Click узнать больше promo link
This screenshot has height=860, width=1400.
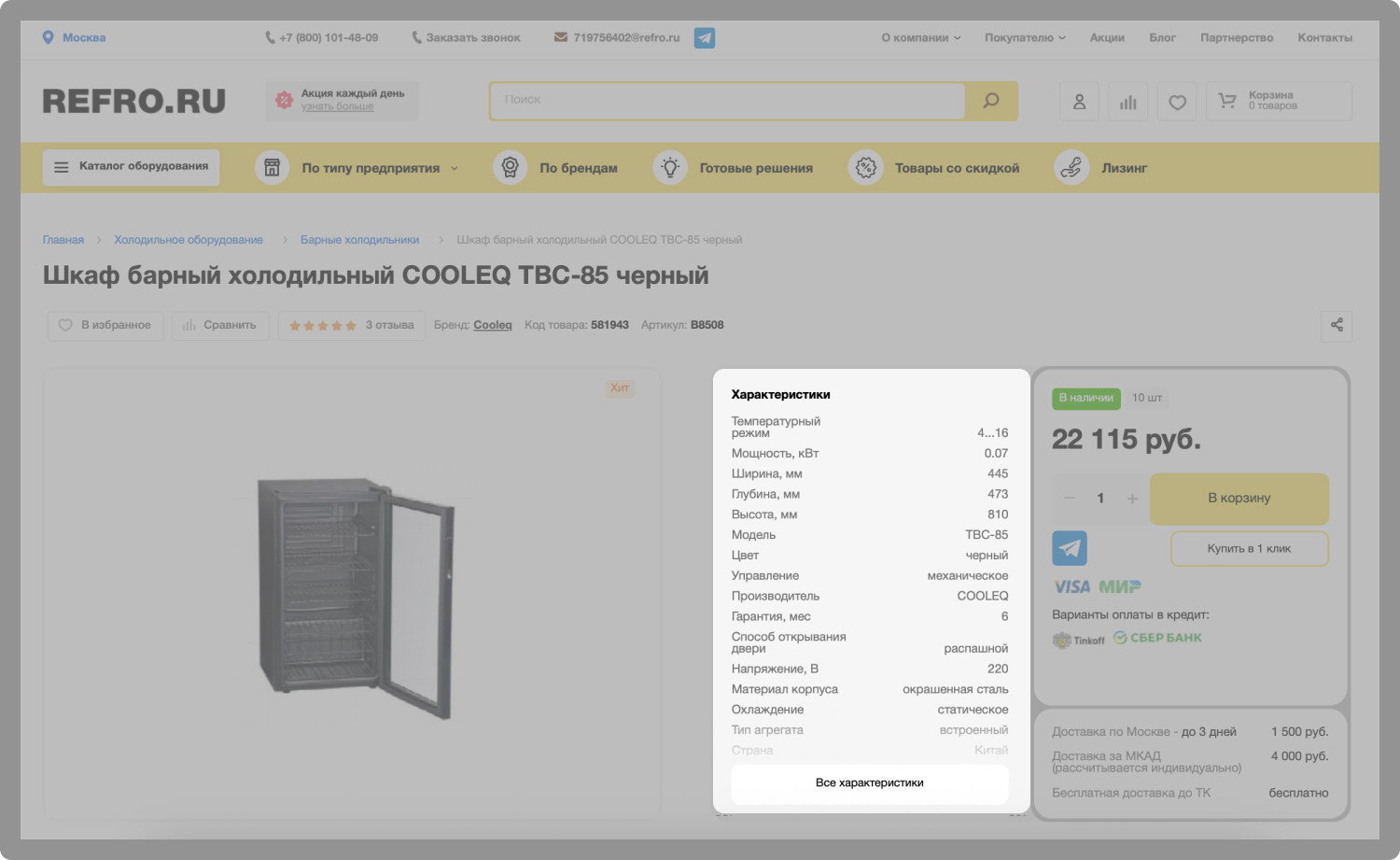[x=337, y=106]
